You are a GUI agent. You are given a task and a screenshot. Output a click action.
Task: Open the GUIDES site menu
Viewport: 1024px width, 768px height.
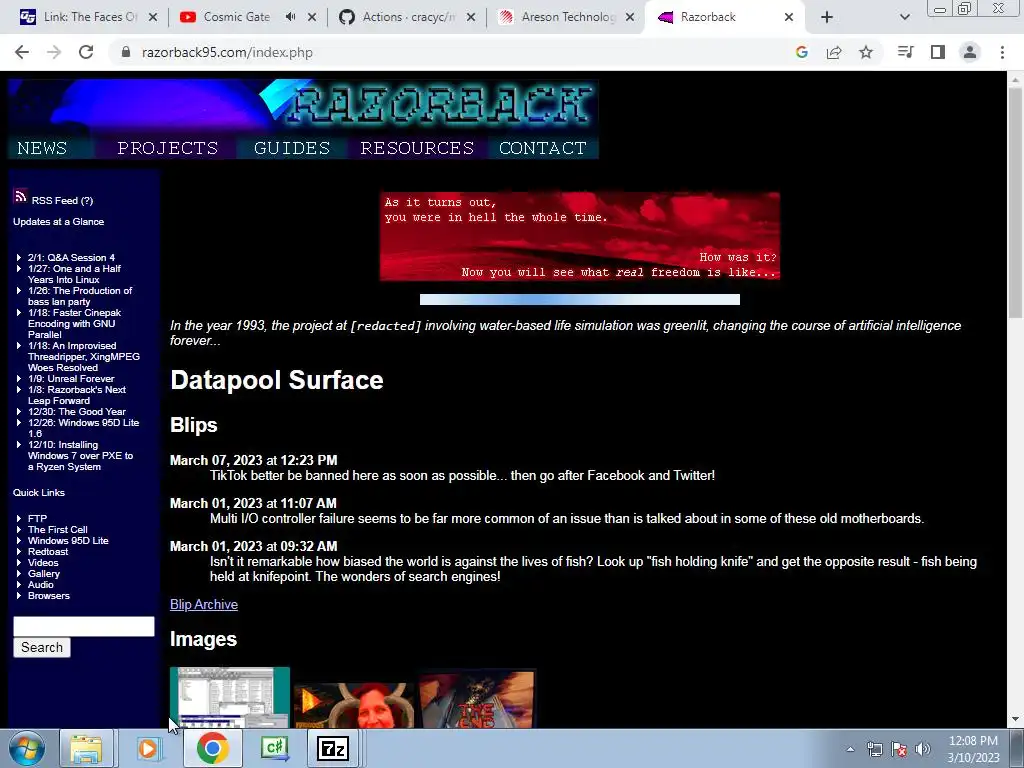click(292, 148)
